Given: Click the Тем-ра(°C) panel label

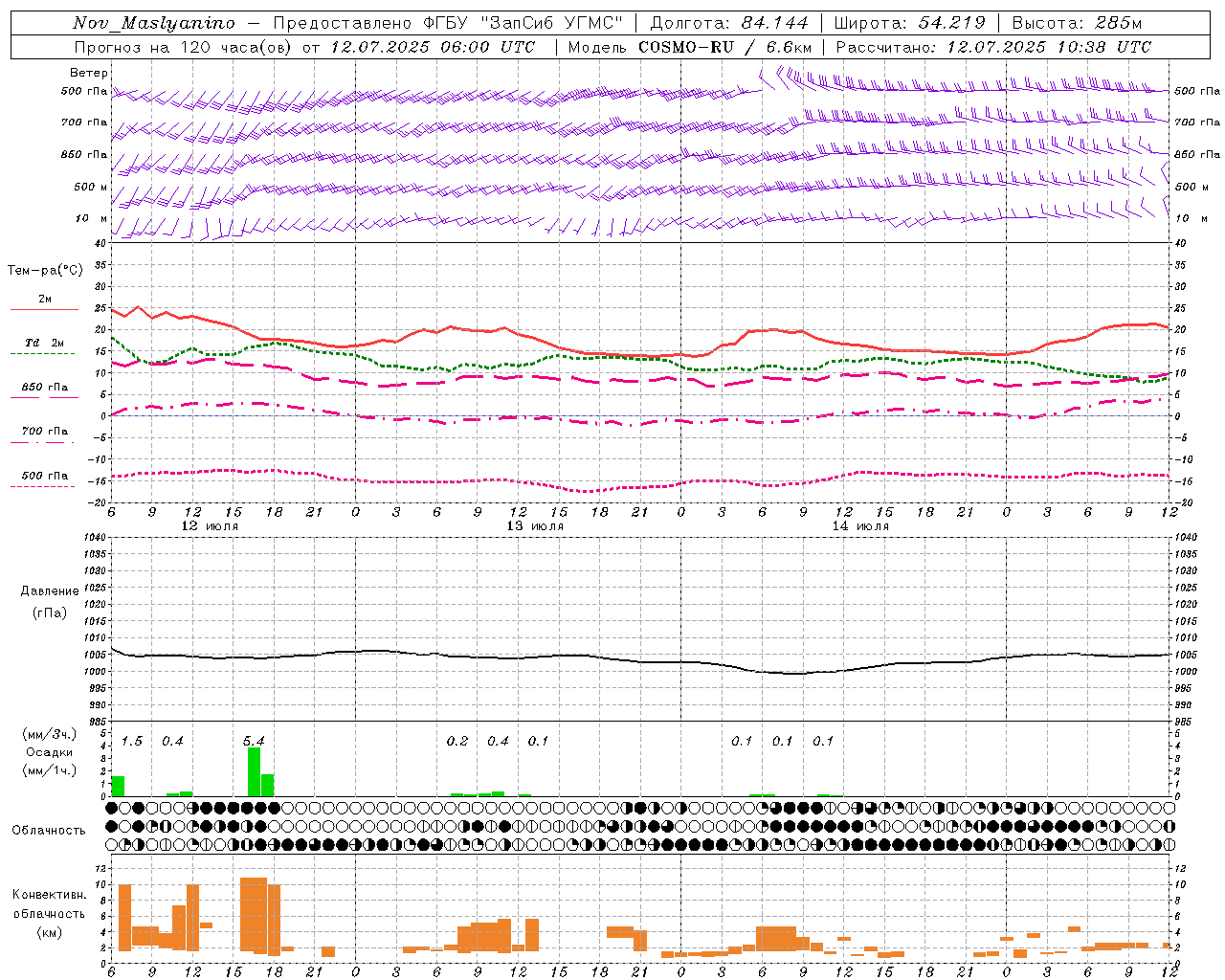Looking at the screenshot, I should [x=45, y=270].
